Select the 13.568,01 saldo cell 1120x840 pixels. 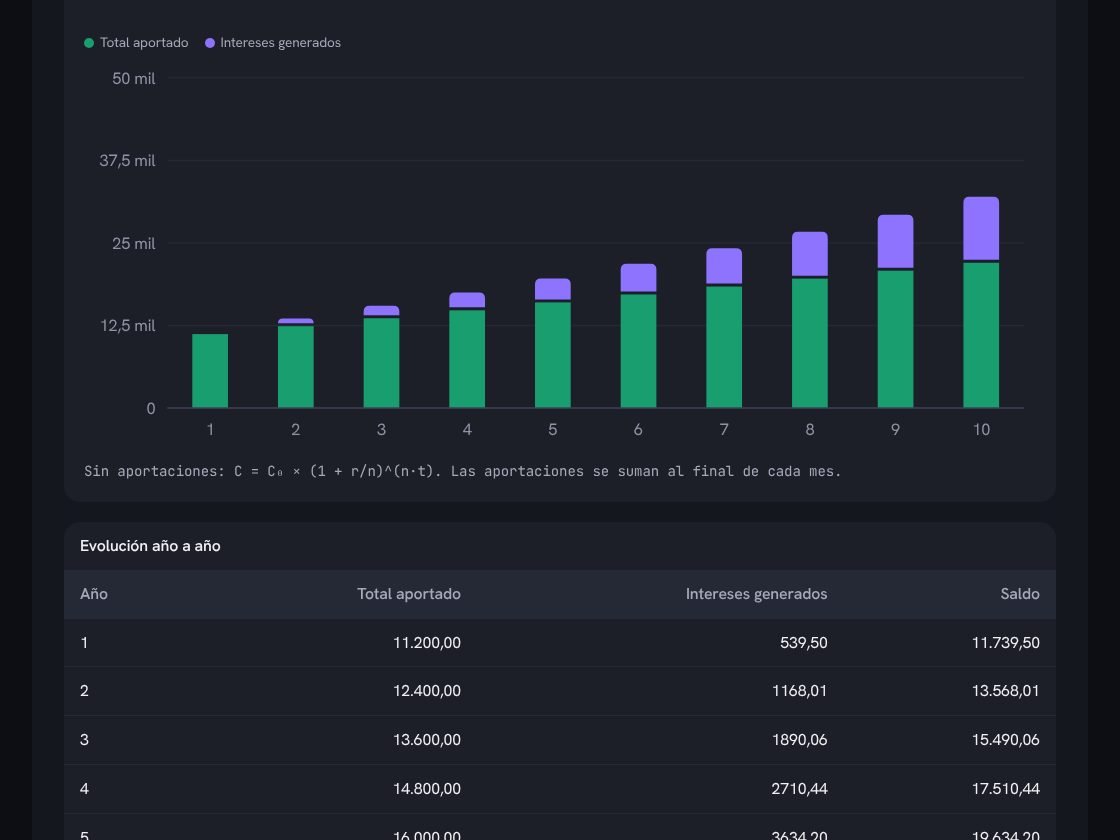tap(1006, 691)
